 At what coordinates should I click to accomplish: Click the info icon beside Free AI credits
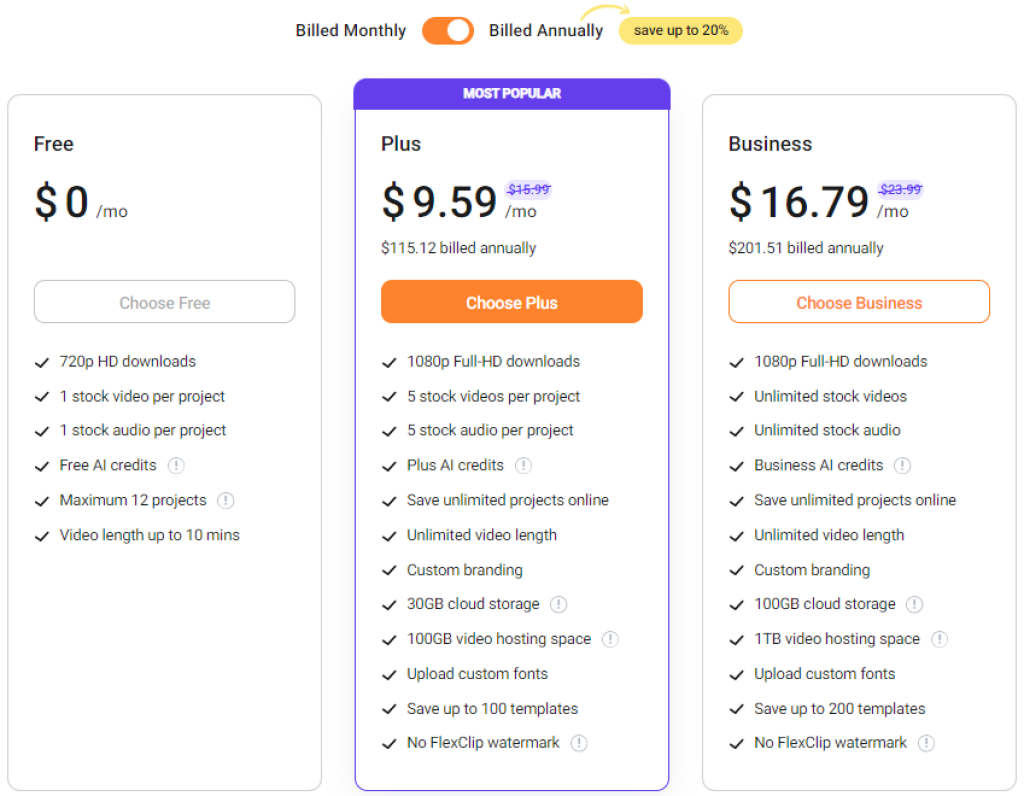click(x=176, y=465)
